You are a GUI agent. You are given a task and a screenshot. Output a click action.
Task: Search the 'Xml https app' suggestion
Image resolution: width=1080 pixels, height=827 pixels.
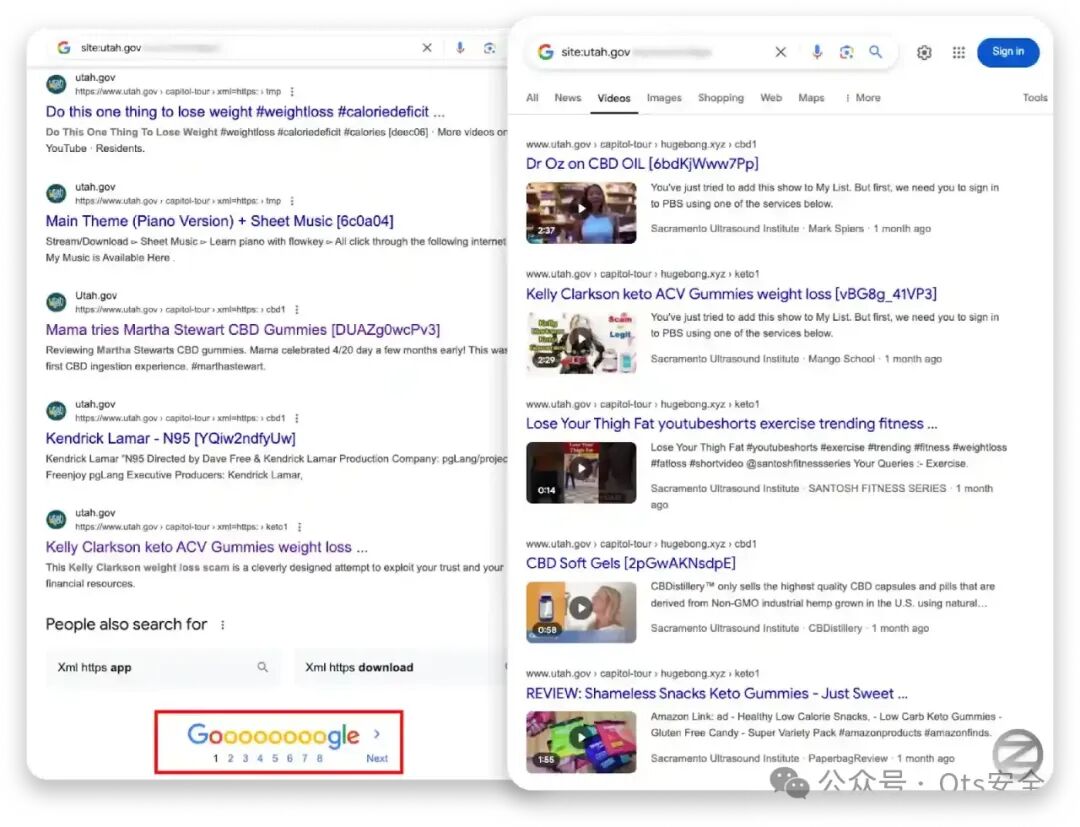(x=164, y=667)
